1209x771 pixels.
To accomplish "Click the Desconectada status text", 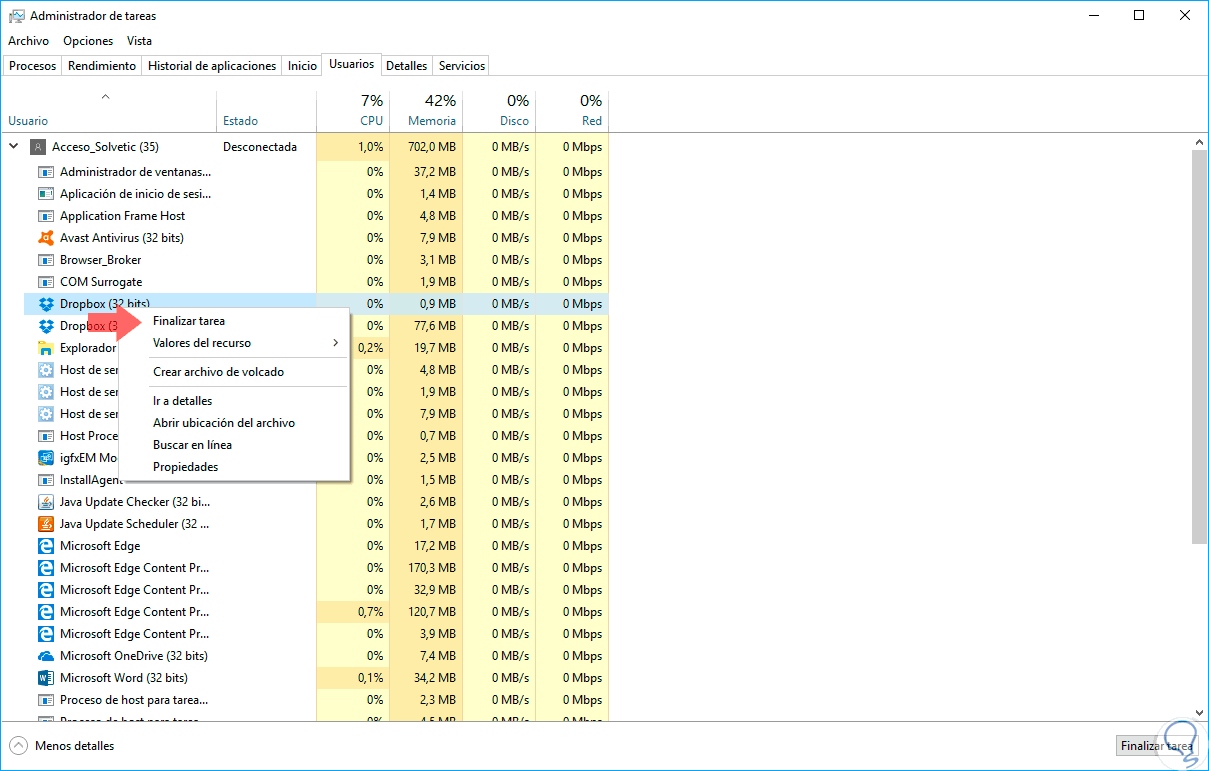I will tap(260, 147).
